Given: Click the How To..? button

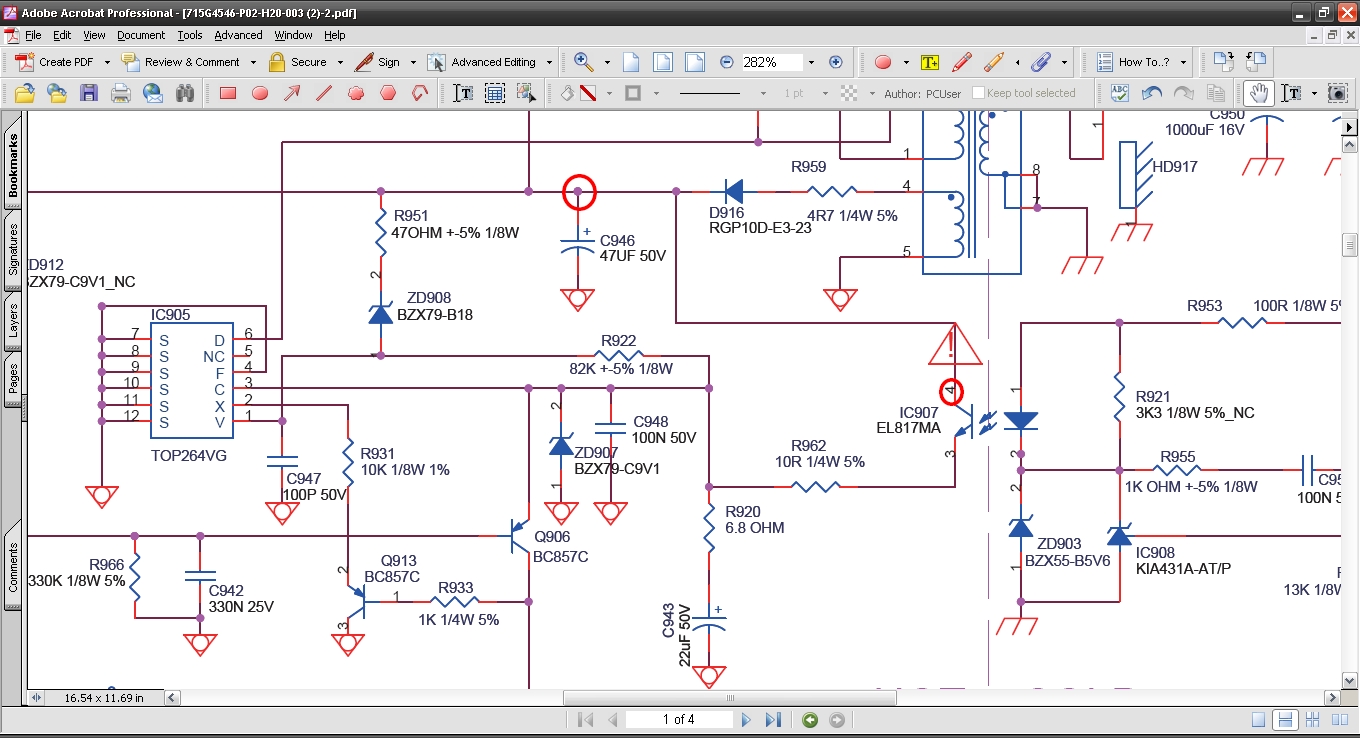Looking at the screenshot, I should (x=1142, y=62).
